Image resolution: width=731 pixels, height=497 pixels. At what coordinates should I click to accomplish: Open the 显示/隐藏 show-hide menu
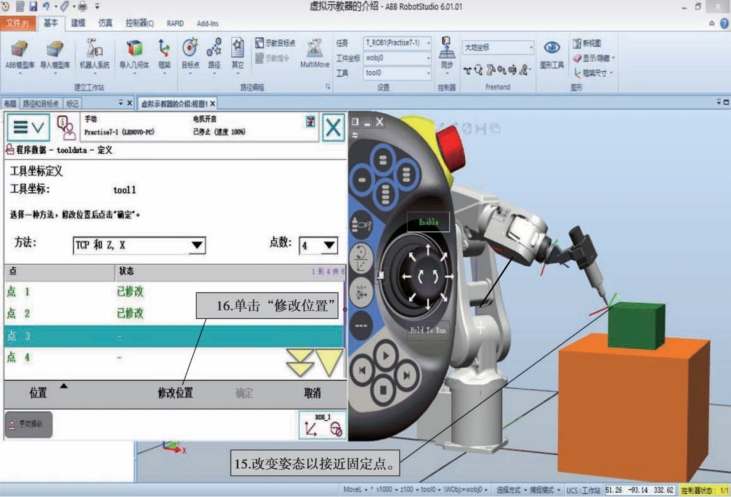[x=594, y=58]
